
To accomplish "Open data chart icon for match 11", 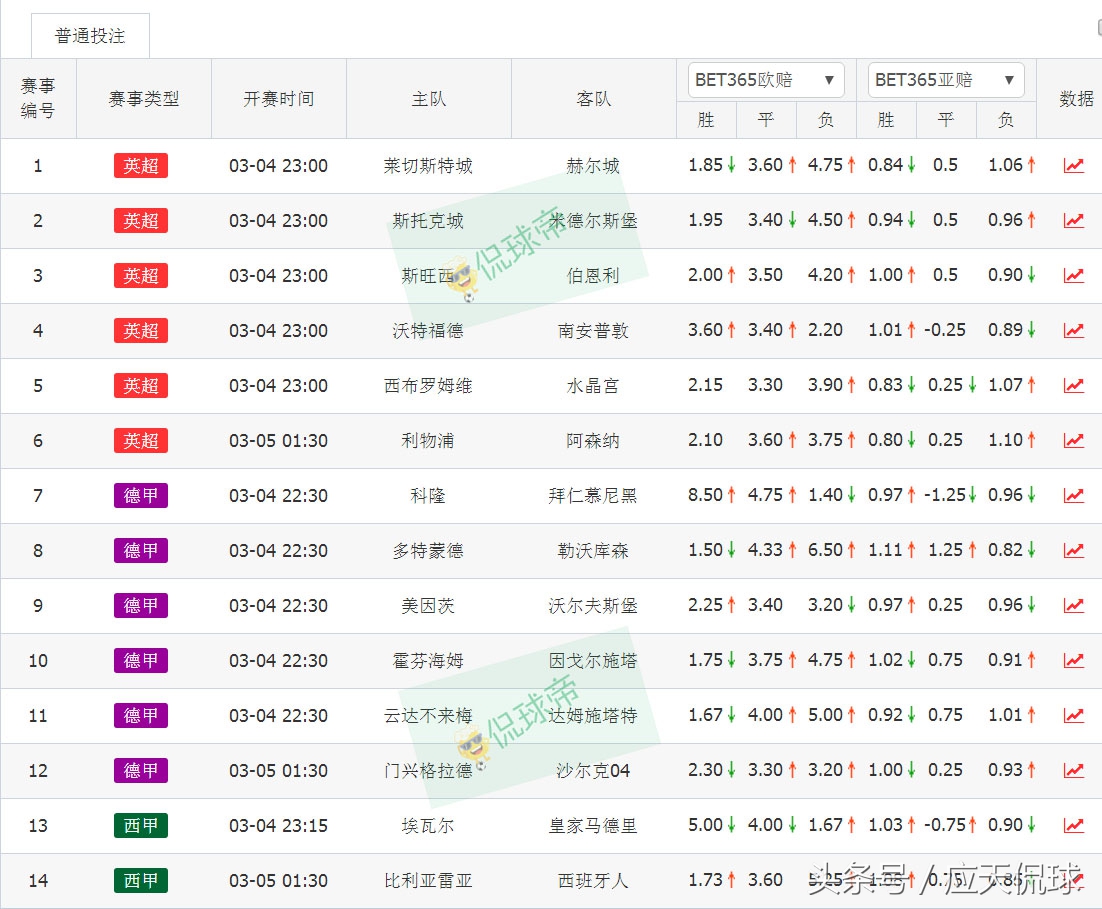I will click(1073, 715).
